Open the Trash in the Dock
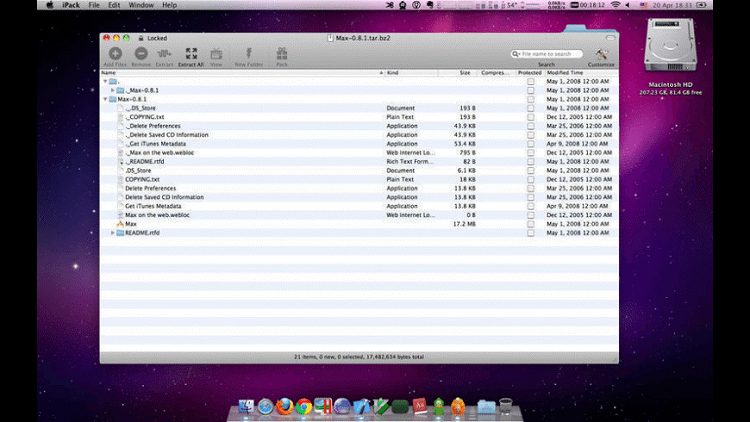The image size is (750, 422). pyautogui.click(x=506, y=406)
